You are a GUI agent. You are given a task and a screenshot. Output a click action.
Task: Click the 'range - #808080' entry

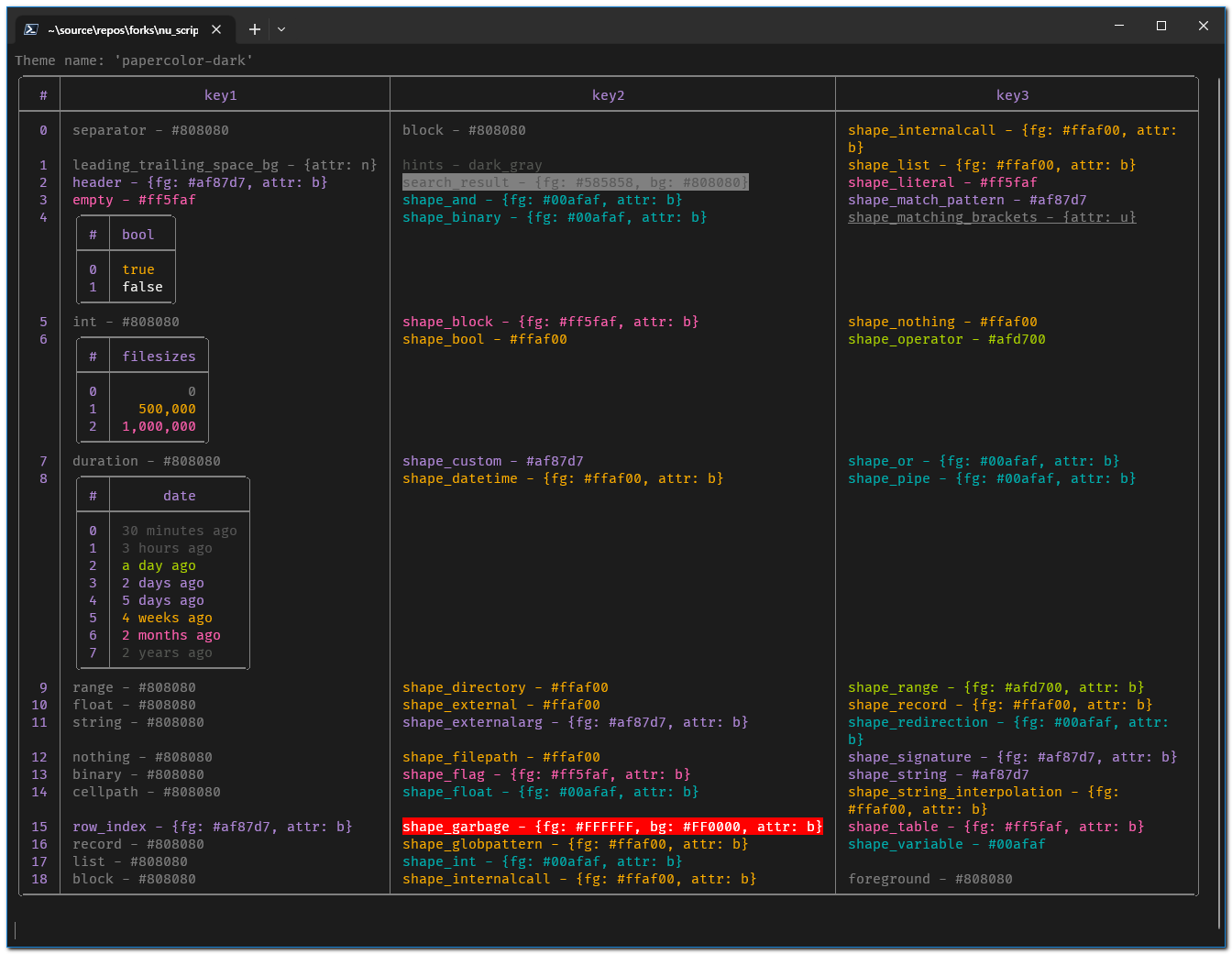pyautogui.click(x=134, y=687)
